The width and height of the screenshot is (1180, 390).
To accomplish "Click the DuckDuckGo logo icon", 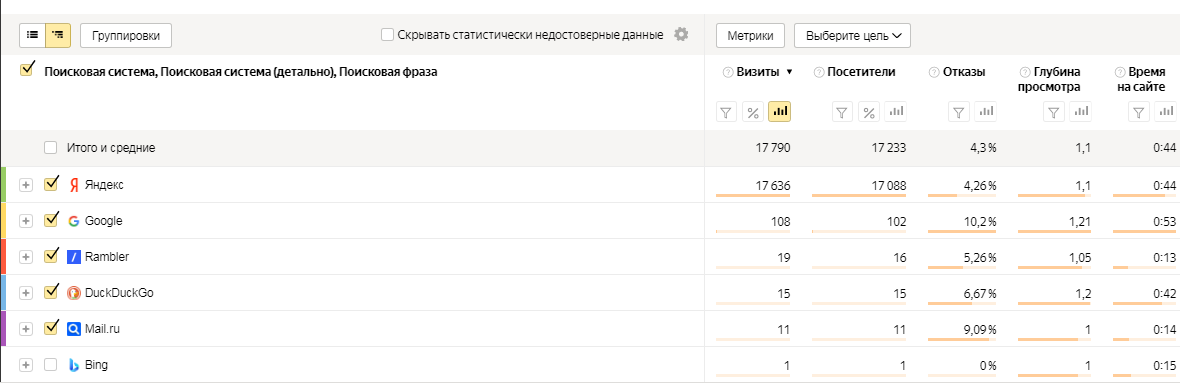I will pyautogui.click(x=74, y=293).
